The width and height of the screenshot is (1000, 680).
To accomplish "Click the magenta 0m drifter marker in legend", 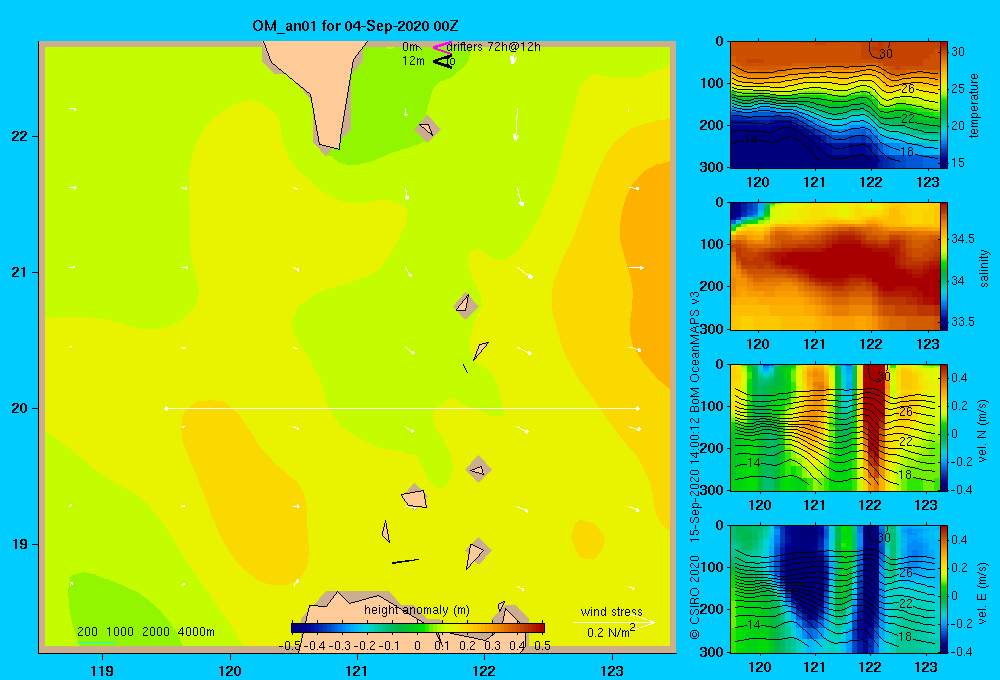I will [441, 47].
